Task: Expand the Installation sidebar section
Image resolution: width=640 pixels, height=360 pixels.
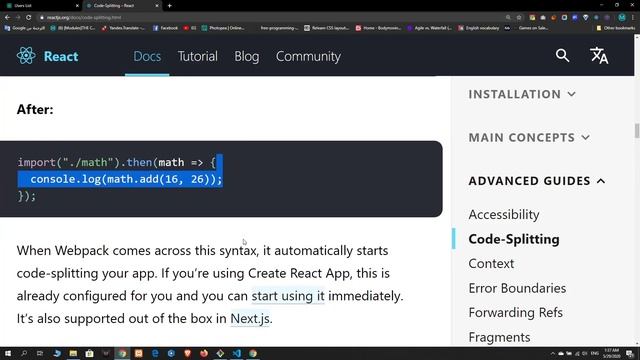Action: click(x=522, y=94)
